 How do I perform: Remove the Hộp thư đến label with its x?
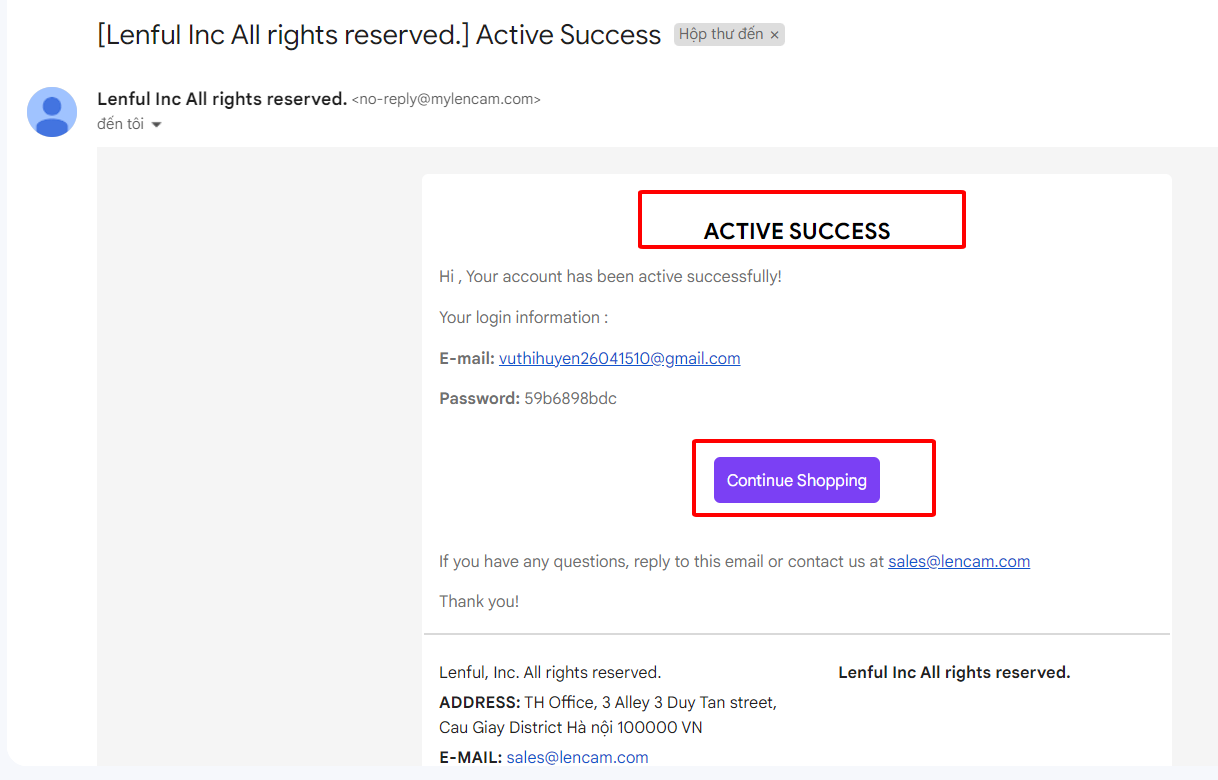774,35
